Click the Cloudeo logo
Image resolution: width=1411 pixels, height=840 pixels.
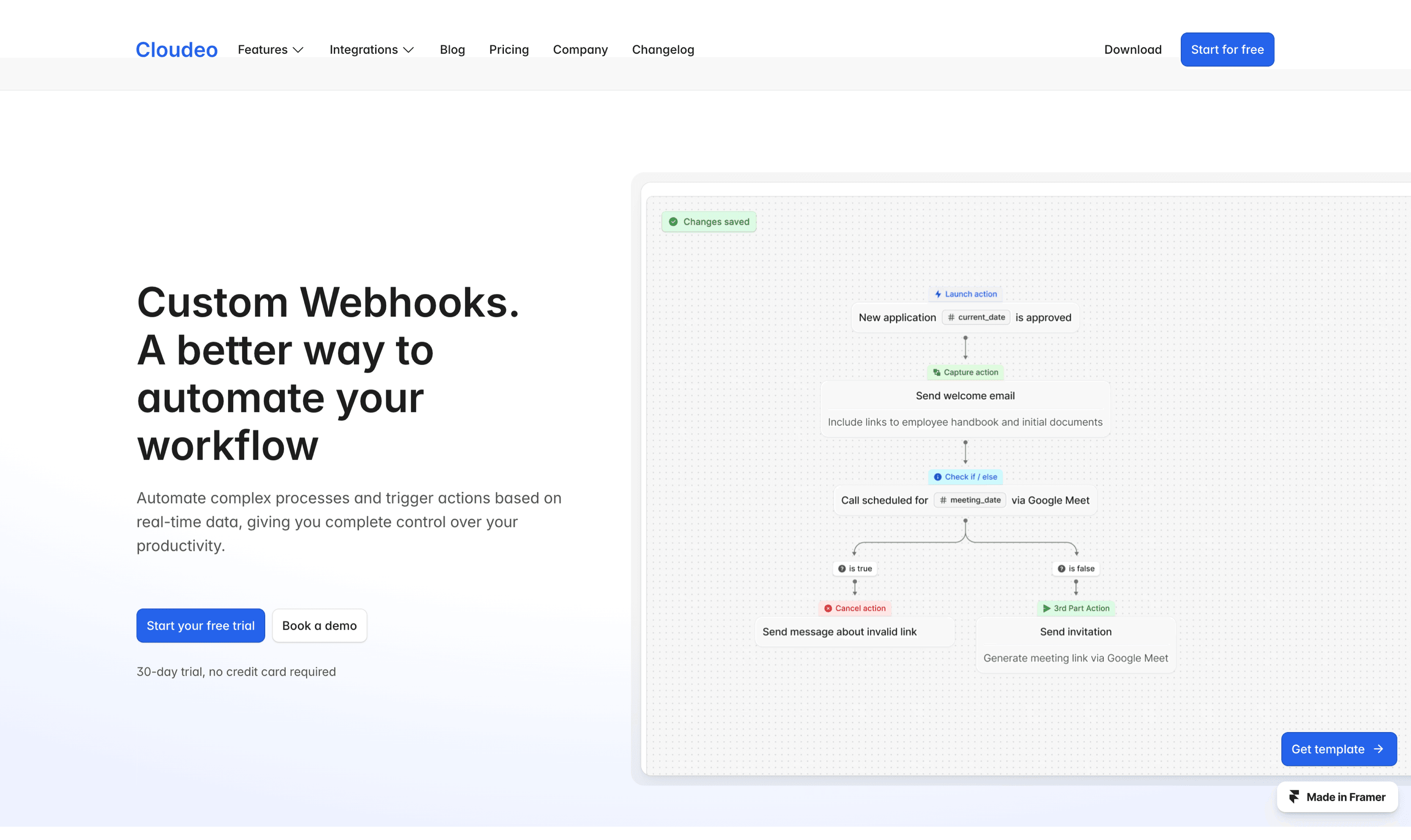[176, 50]
